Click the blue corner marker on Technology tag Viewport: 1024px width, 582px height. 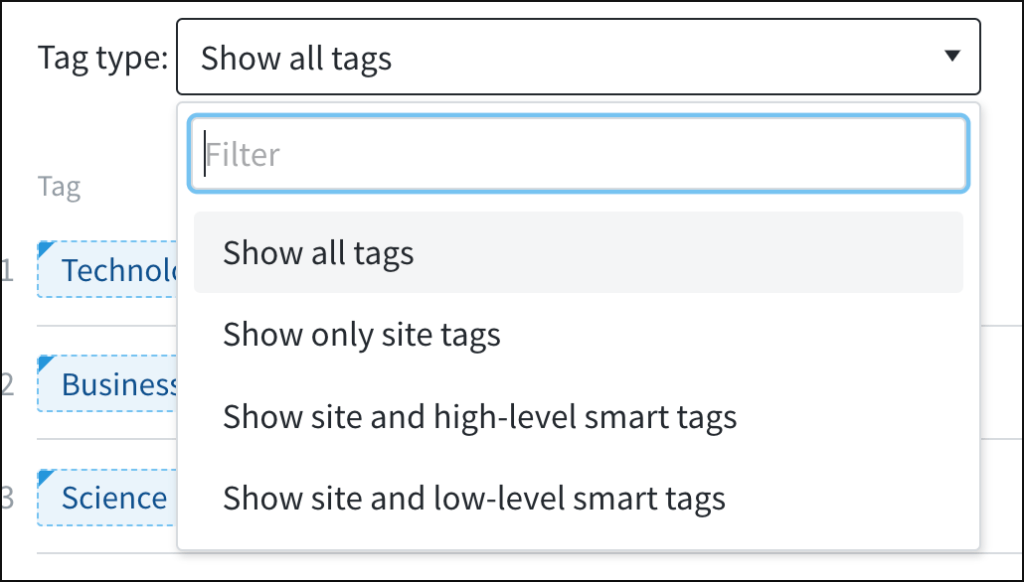tap(44, 247)
